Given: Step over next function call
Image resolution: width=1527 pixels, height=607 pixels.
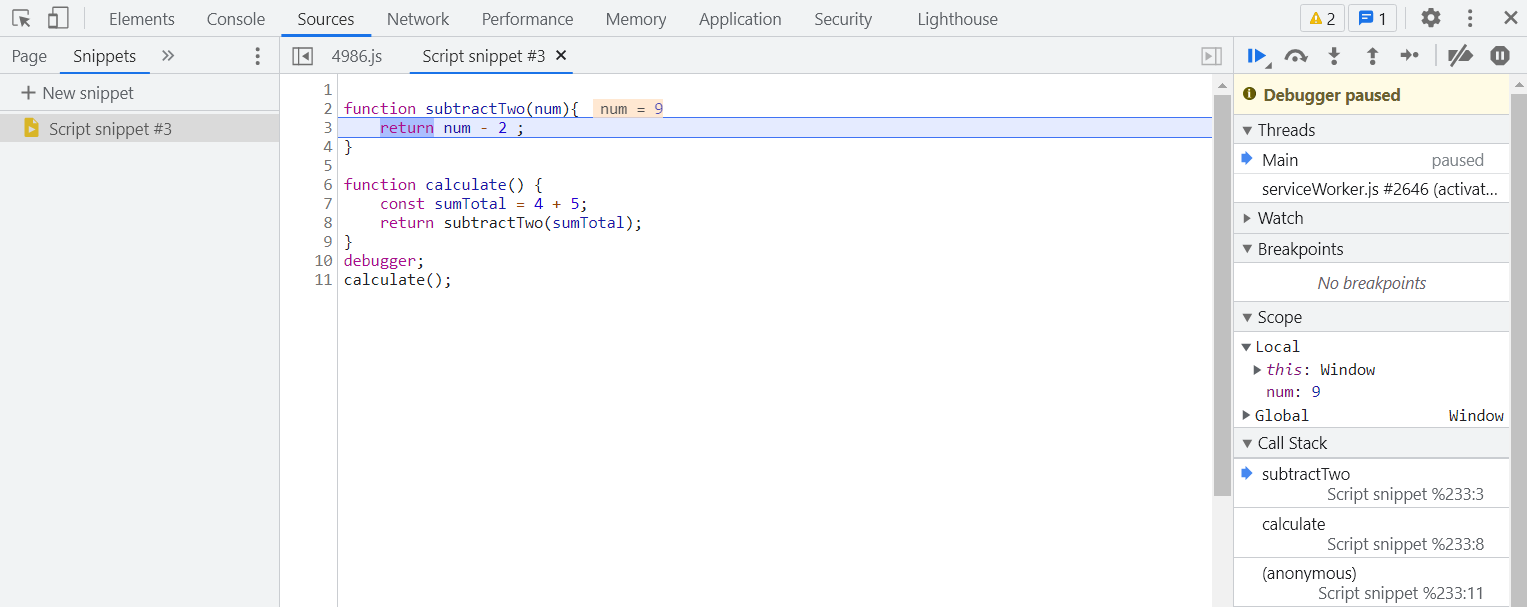Looking at the screenshot, I should coord(1296,56).
